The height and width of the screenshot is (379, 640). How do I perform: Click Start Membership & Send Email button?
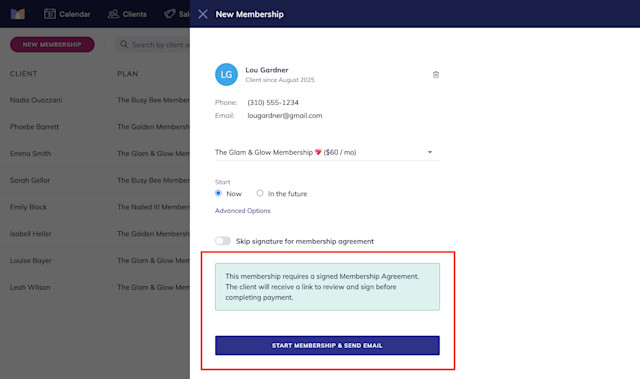pos(327,346)
